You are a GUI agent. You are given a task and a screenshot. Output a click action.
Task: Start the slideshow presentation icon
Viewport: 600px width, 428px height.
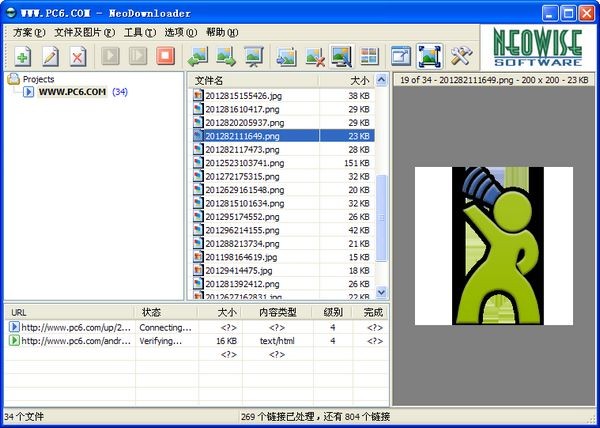pos(254,57)
